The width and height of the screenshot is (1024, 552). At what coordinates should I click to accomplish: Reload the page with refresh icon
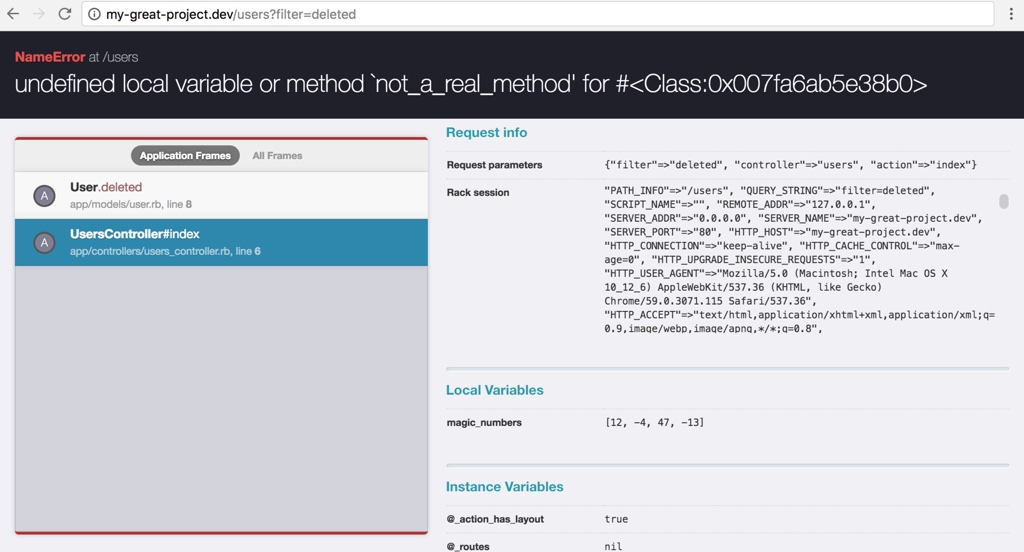pyautogui.click(x=65, y=14)
